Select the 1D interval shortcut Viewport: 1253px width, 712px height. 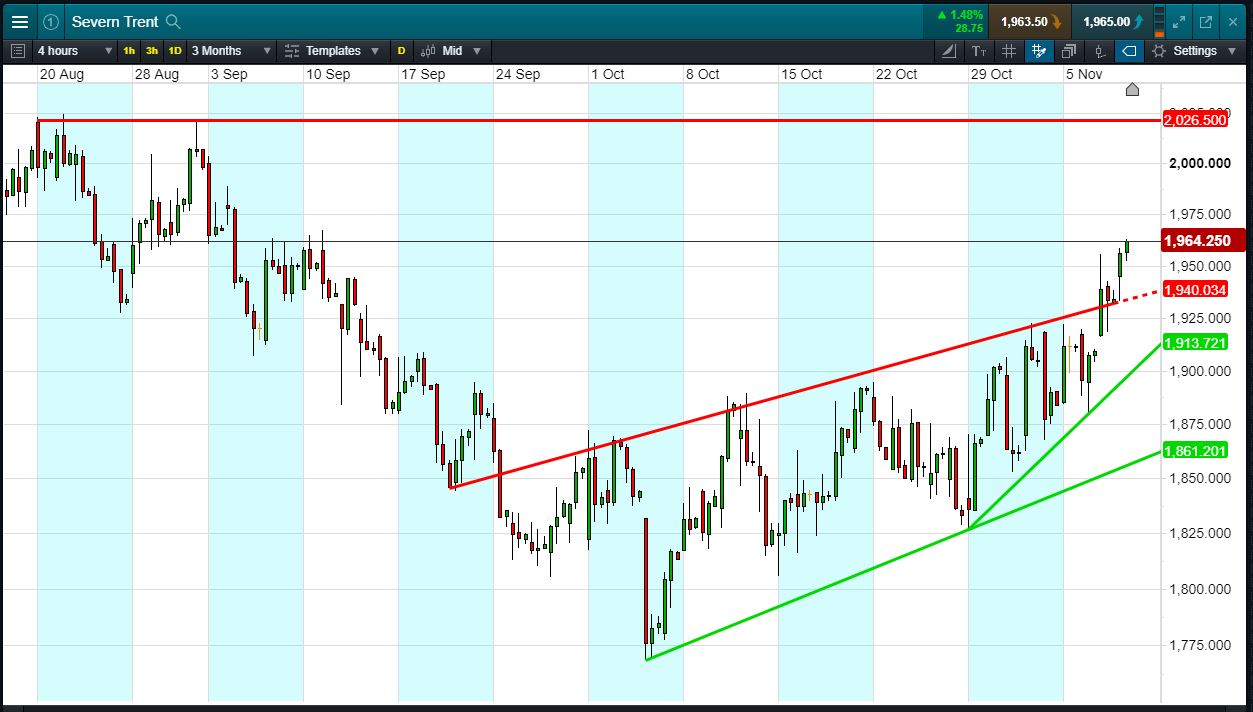tap(175, 51)
